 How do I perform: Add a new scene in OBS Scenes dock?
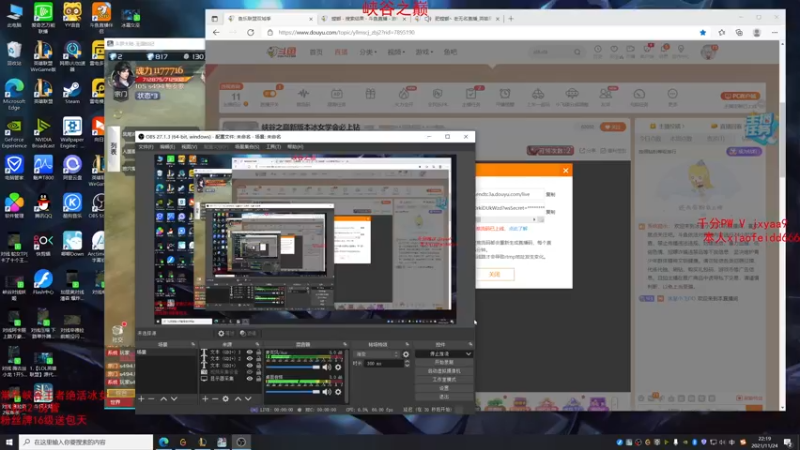tap(141, 398)
